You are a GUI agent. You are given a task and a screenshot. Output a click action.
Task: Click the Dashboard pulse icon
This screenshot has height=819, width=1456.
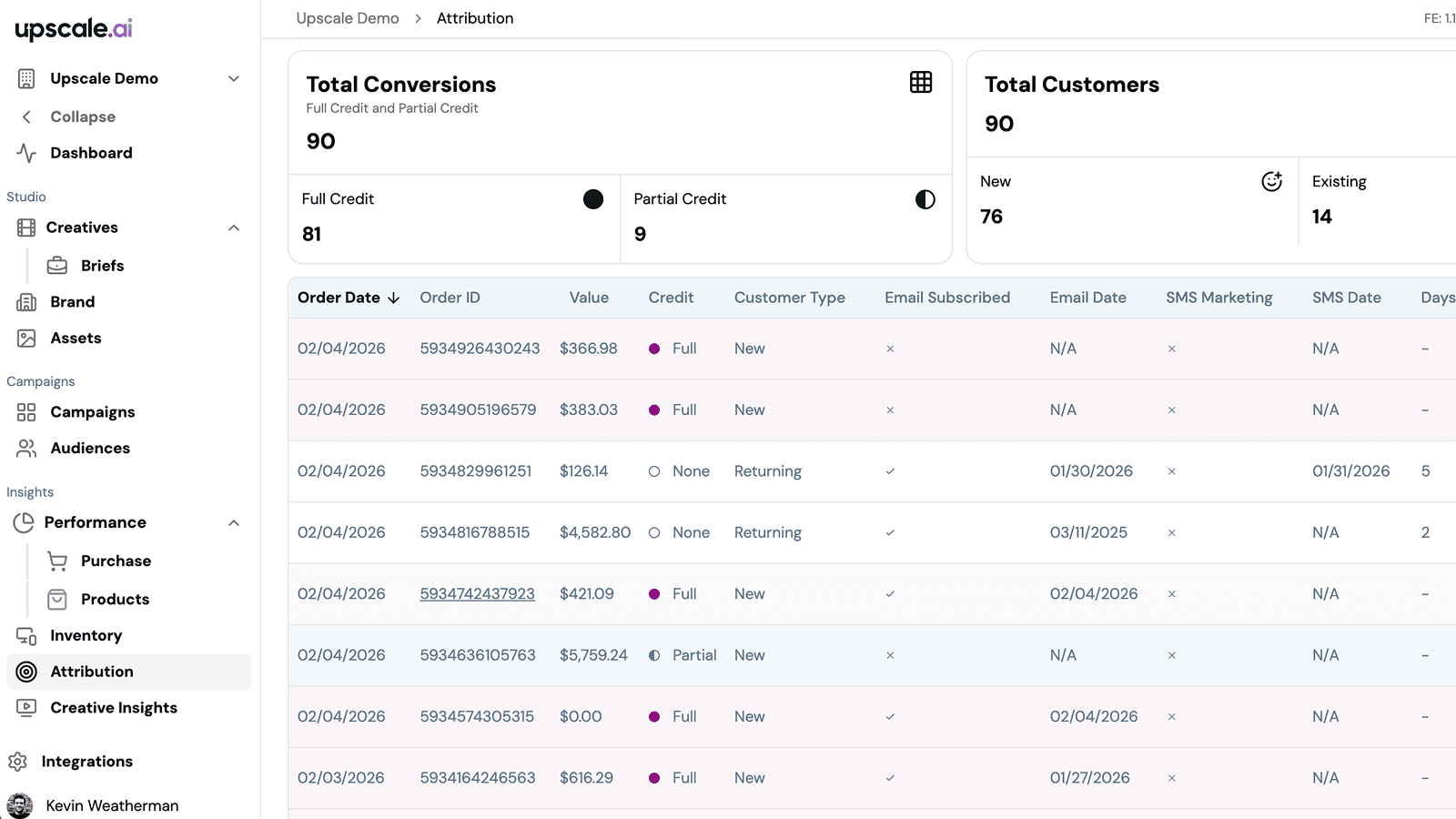(26, 153)
